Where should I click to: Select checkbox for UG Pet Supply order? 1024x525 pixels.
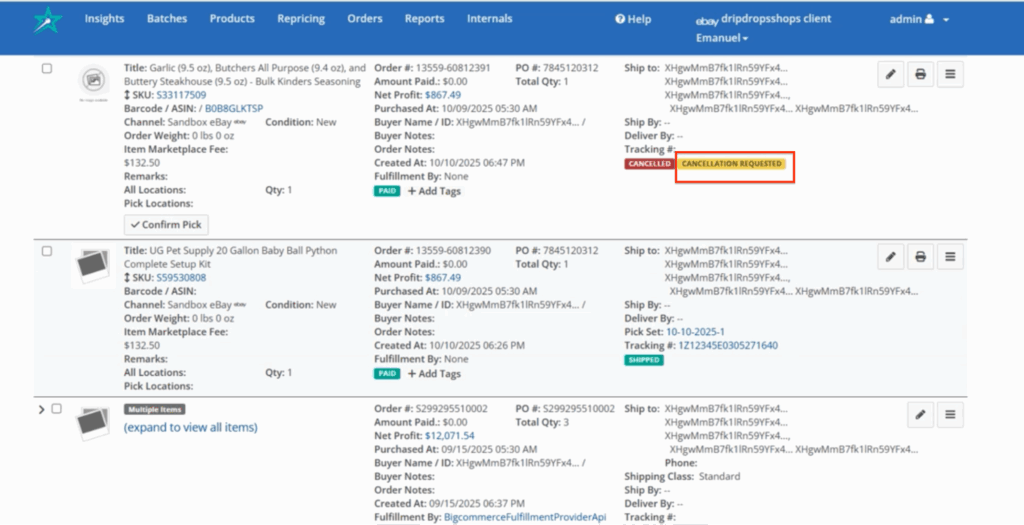(x=47, y=251)
